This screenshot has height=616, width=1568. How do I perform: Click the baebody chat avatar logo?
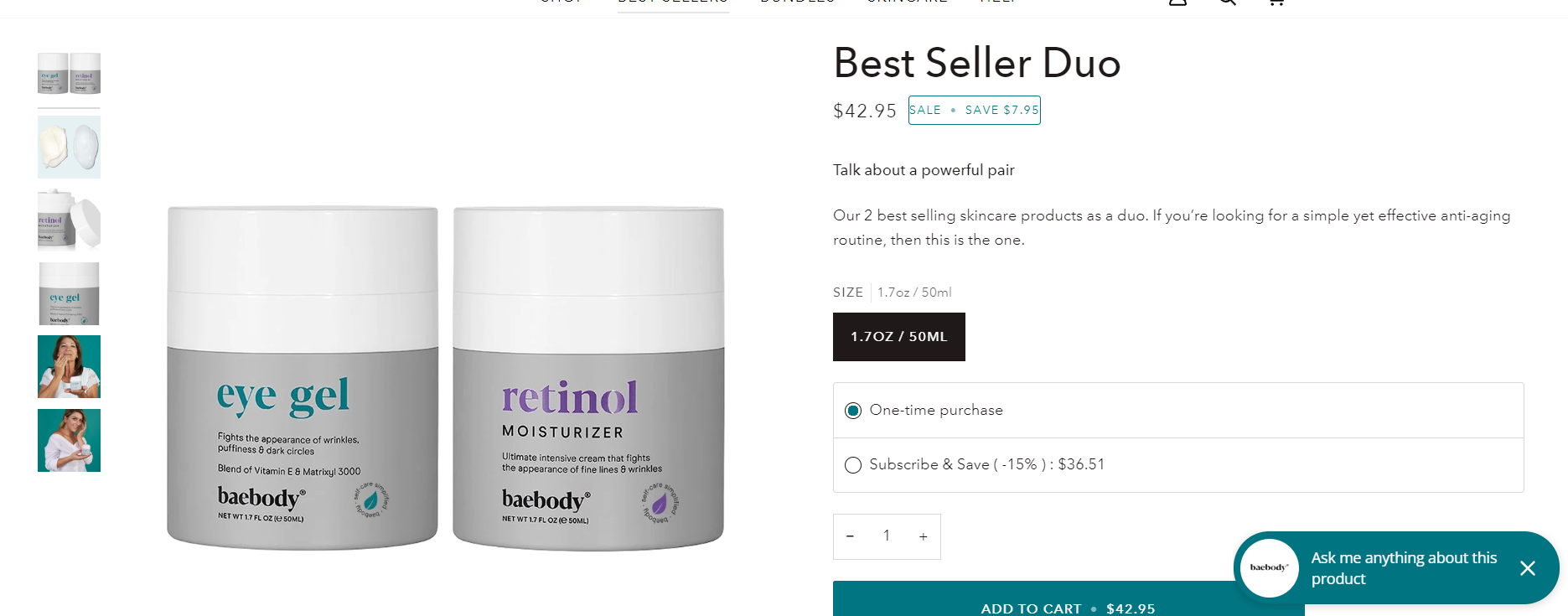coord(1270,568)
